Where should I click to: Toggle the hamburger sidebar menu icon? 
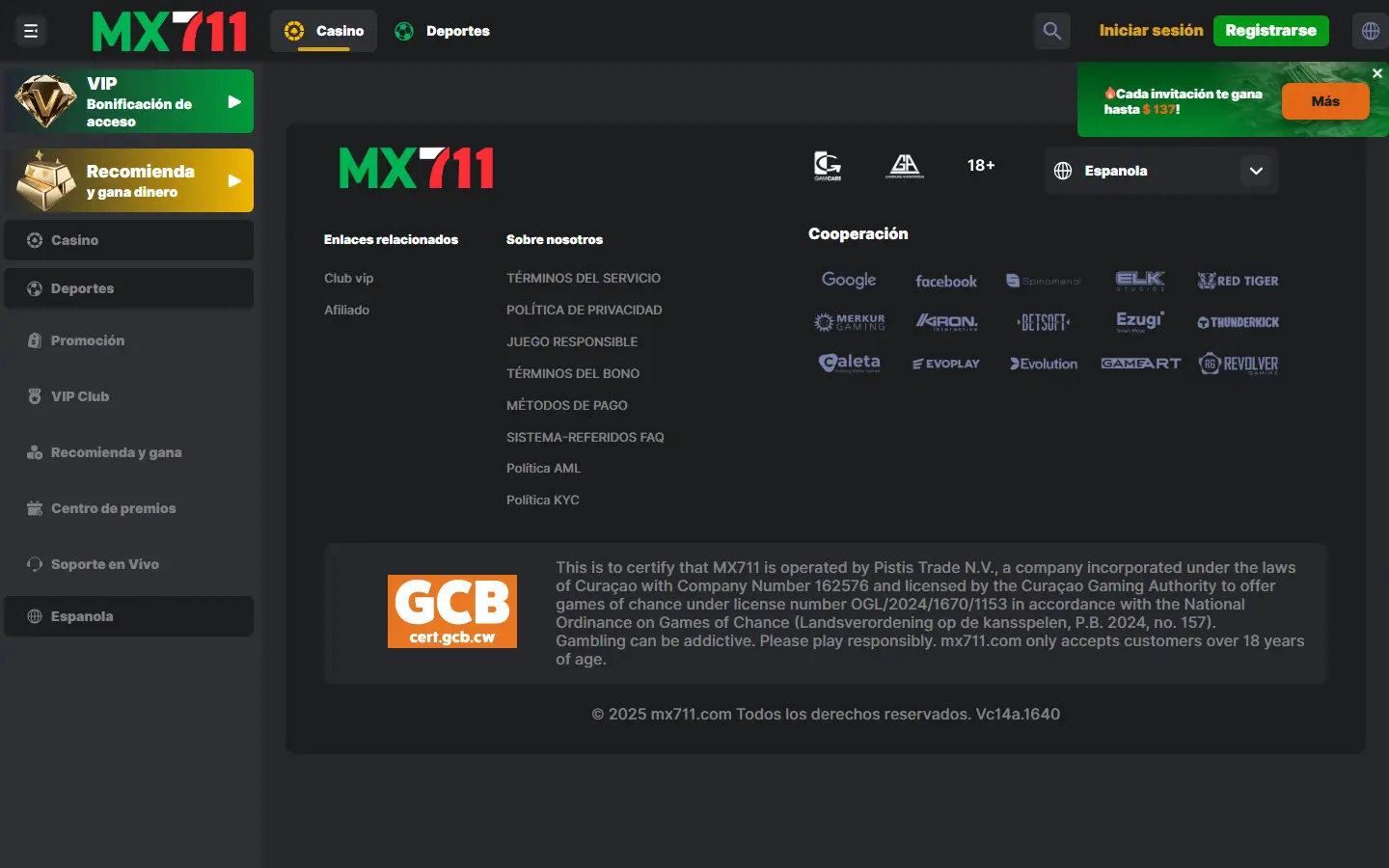tap(31, 31)
